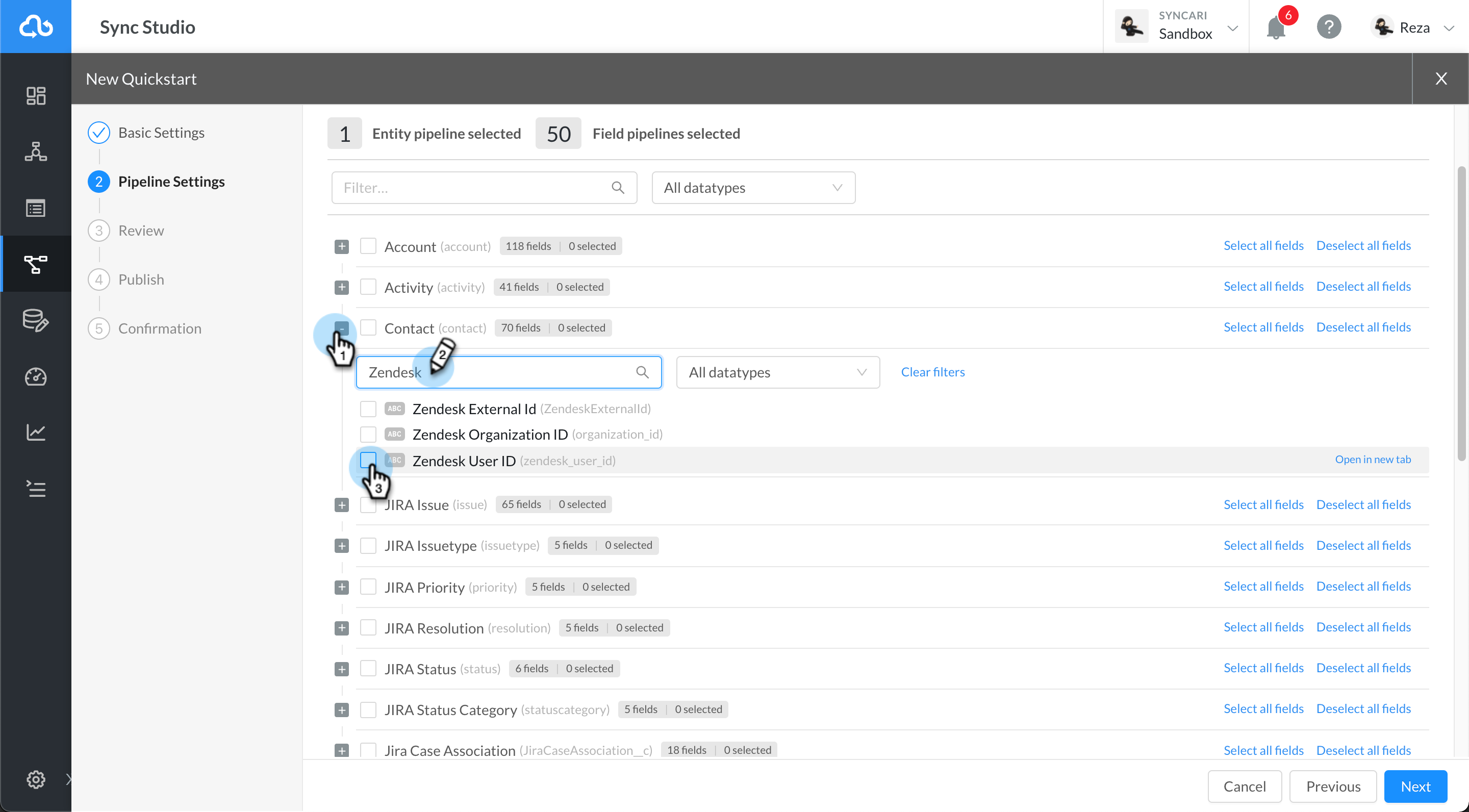Go to the Basic Settings step

click(x=161, y=132)
